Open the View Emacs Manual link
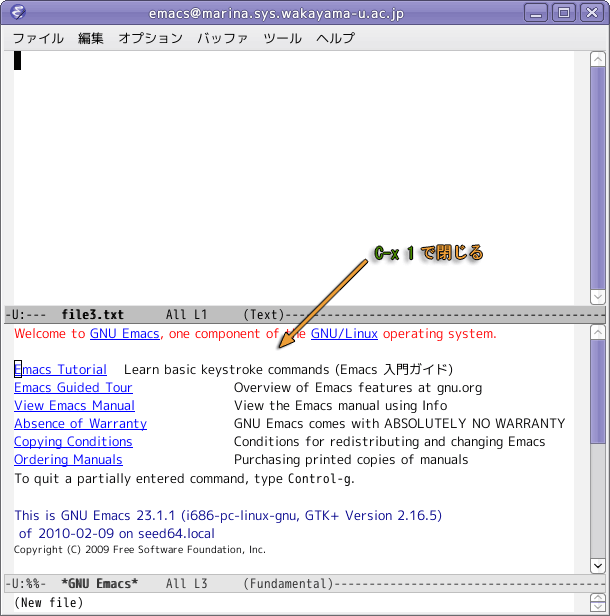The image size is (610, 616). [74, 405]
